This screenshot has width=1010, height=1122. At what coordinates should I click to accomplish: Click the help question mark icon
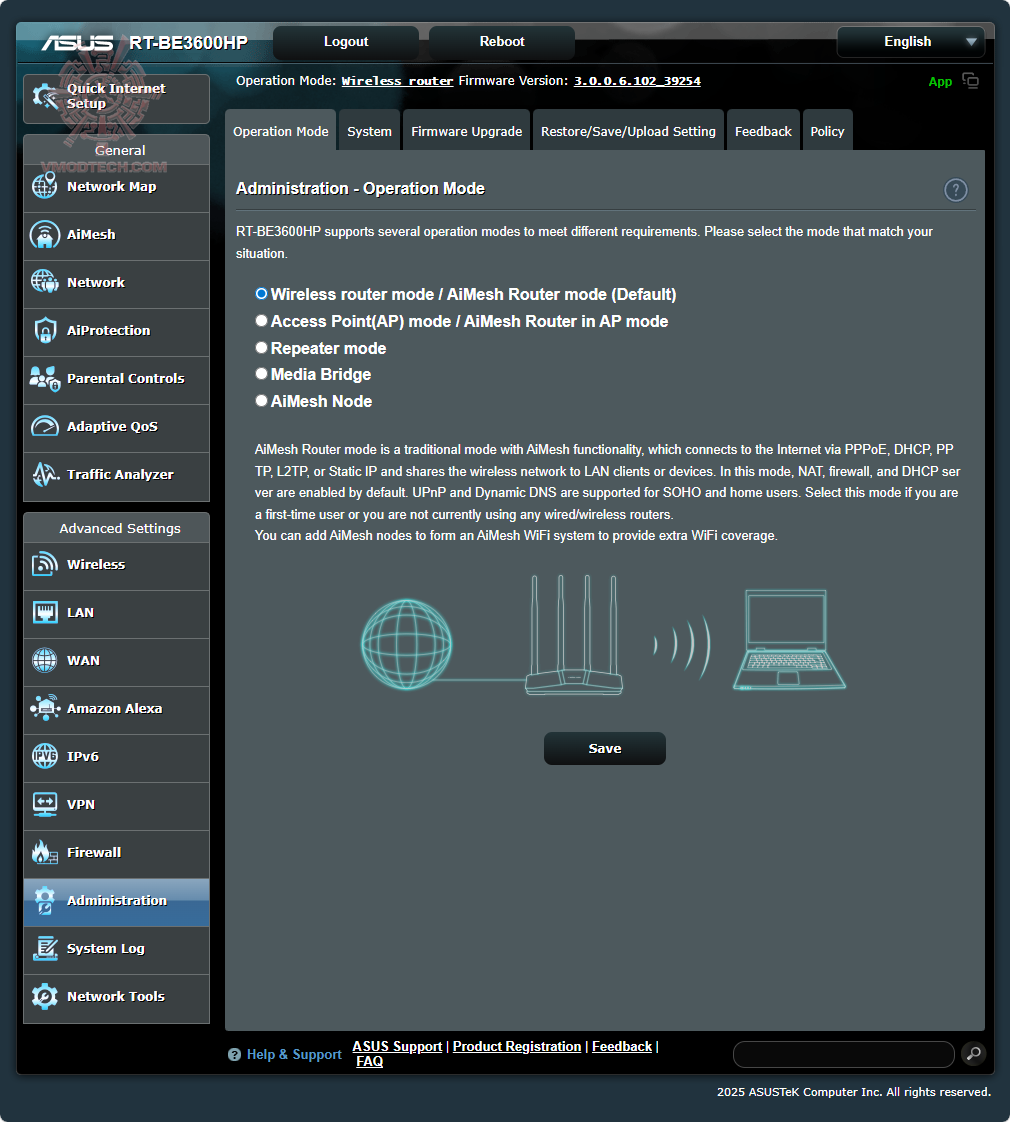956,190
